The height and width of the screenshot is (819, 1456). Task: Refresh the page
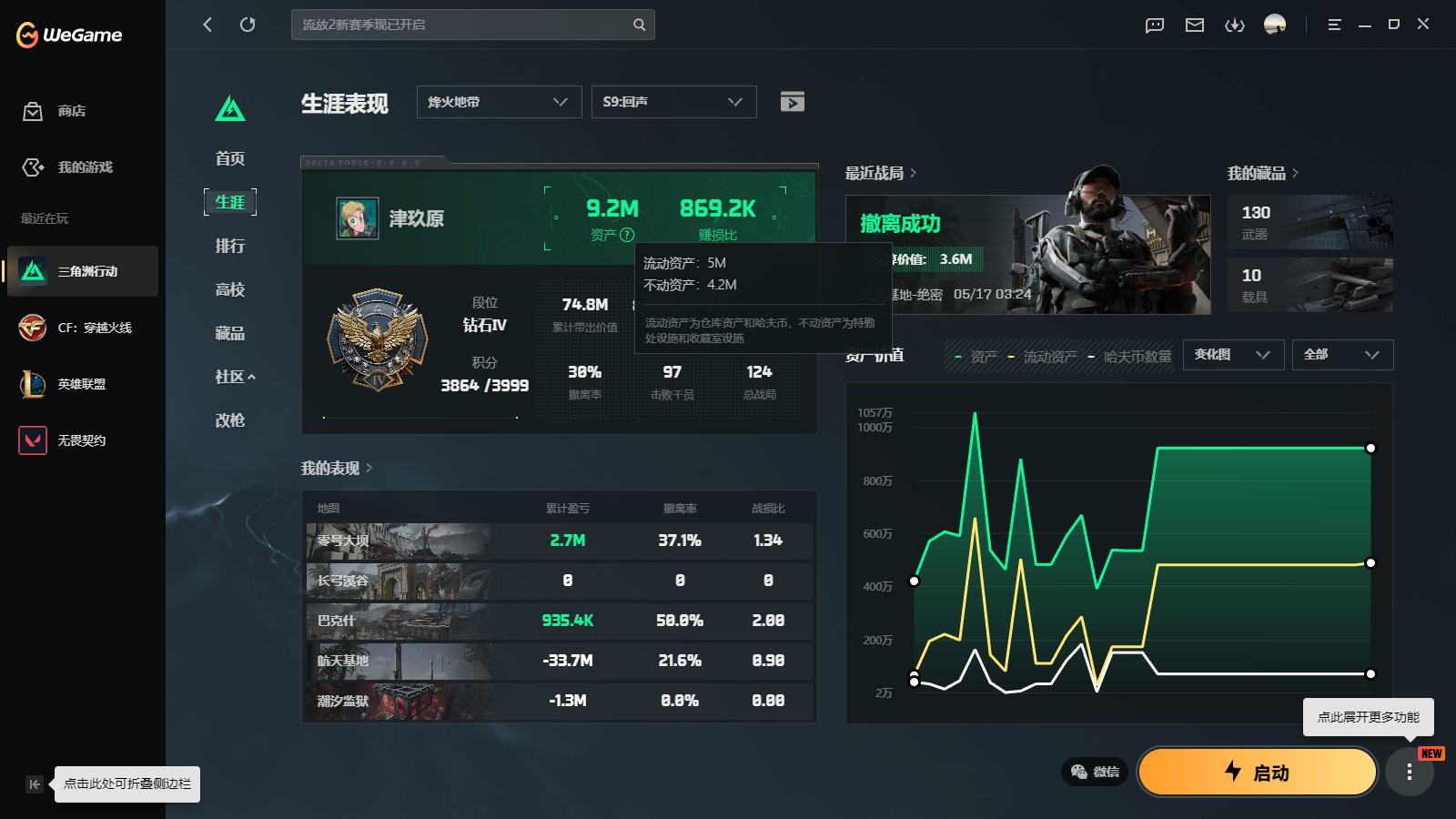(x=248, y=25)
